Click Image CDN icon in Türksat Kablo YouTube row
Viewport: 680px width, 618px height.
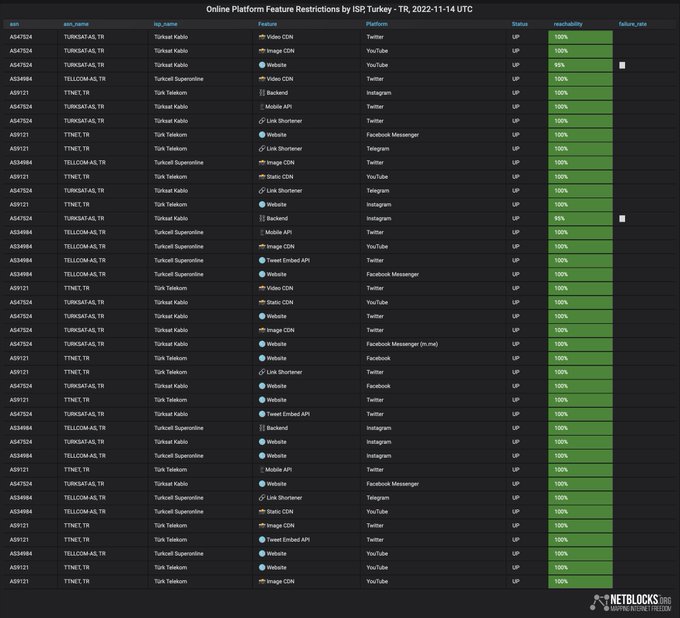tap(262, 51)
